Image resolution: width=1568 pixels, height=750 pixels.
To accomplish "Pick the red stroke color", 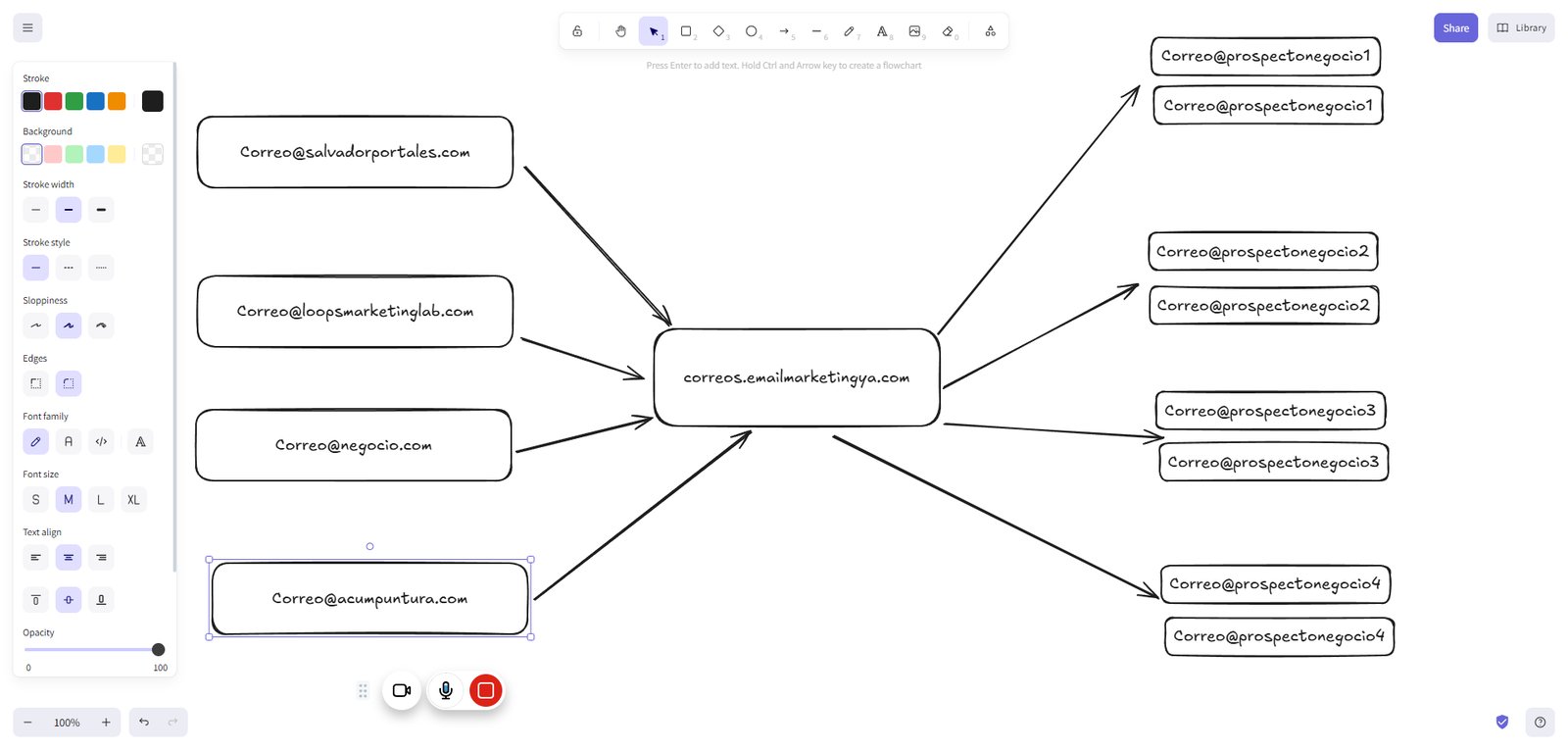I will [53, 101].
